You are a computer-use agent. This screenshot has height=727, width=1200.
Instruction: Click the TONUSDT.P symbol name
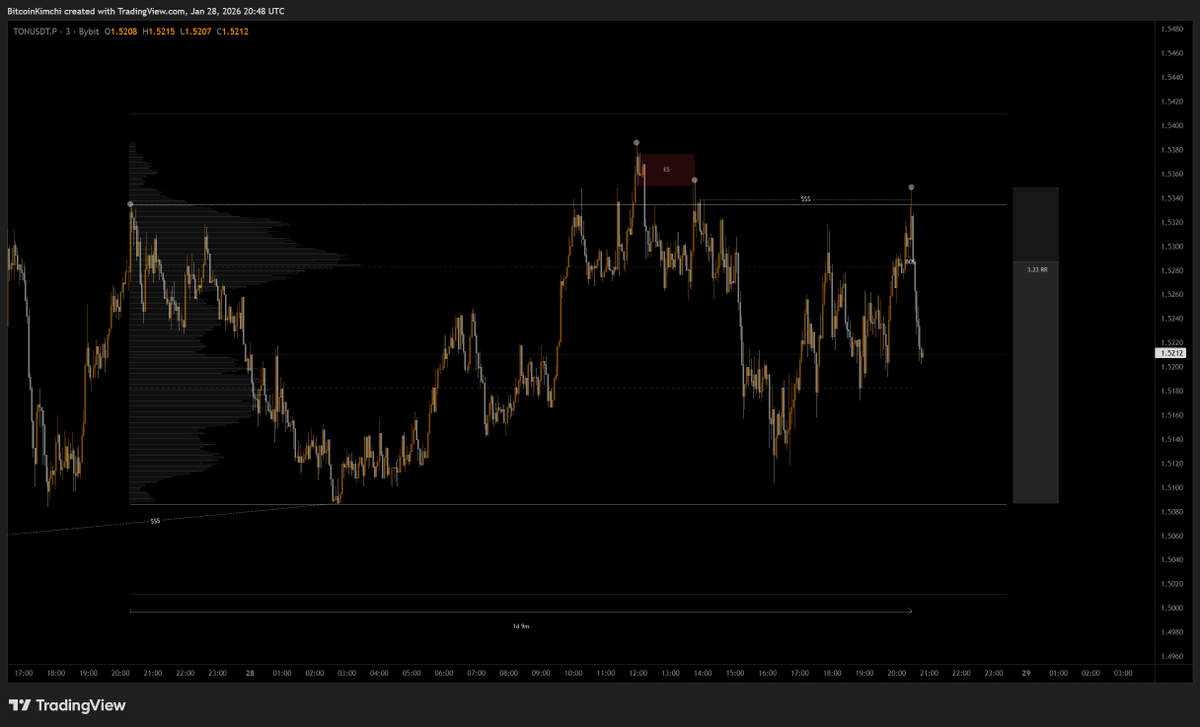click(35, 31)
